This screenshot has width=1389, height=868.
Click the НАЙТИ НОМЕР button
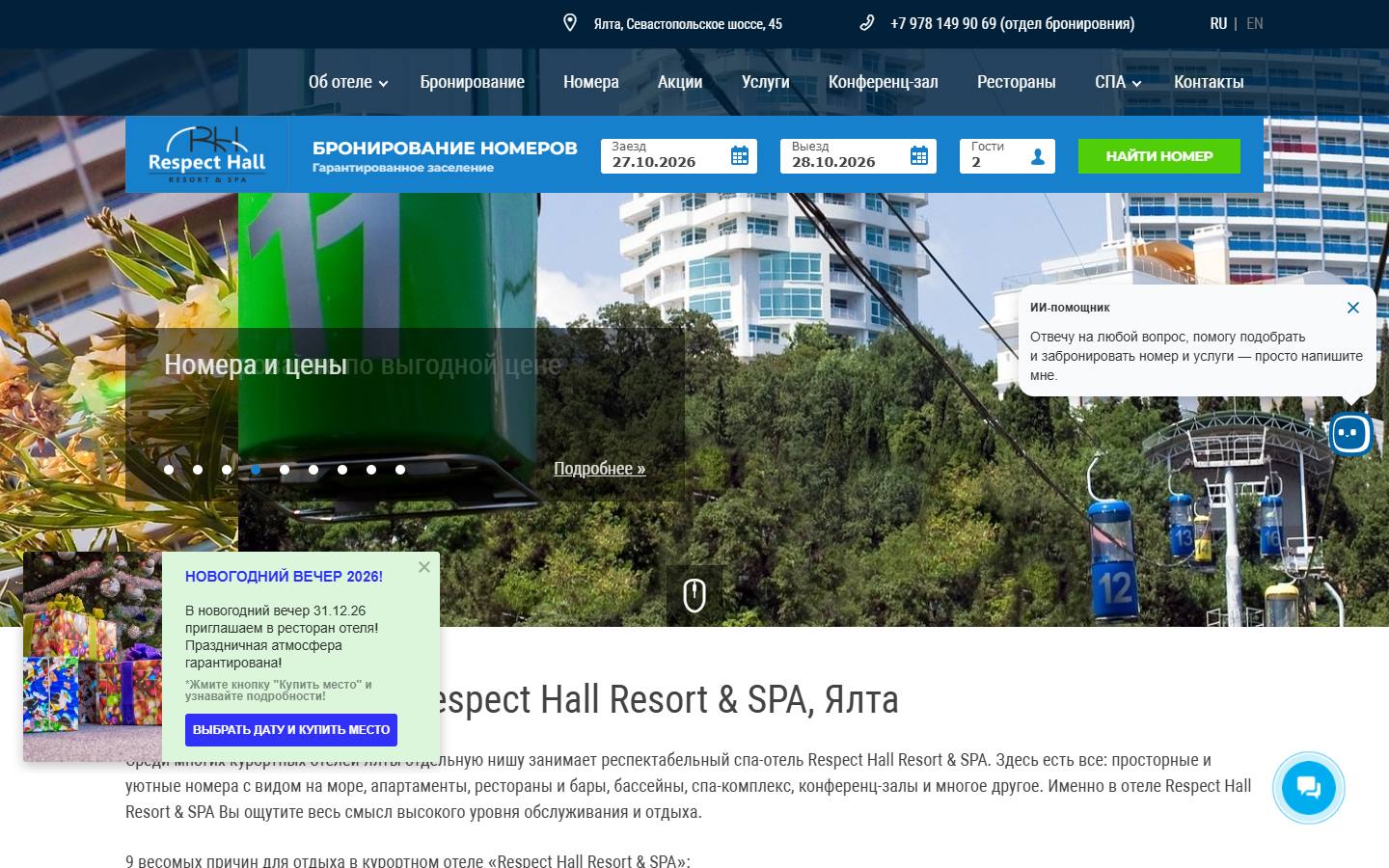pos(1159,156)
